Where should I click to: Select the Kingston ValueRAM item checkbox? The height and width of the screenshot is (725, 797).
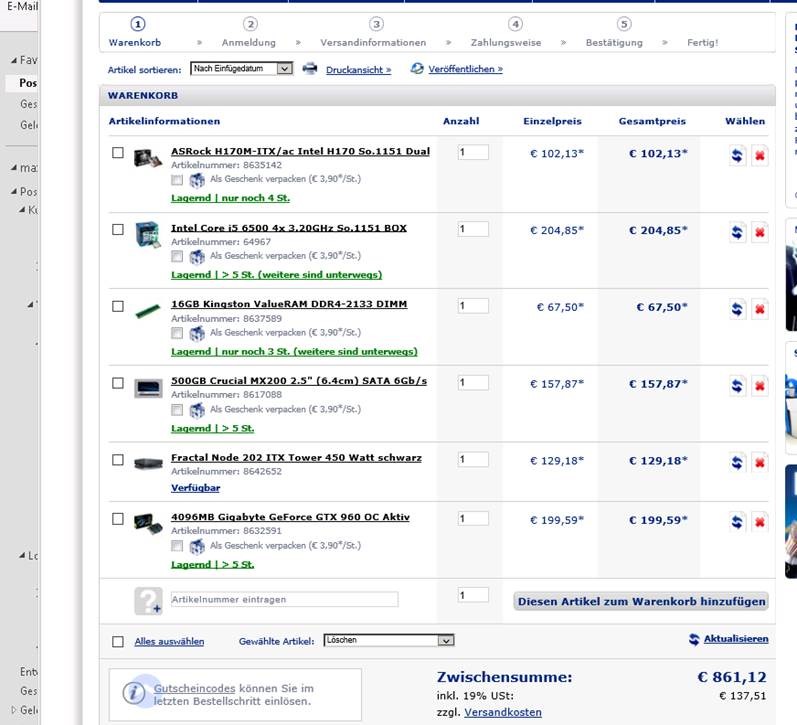tap(117, 306)
